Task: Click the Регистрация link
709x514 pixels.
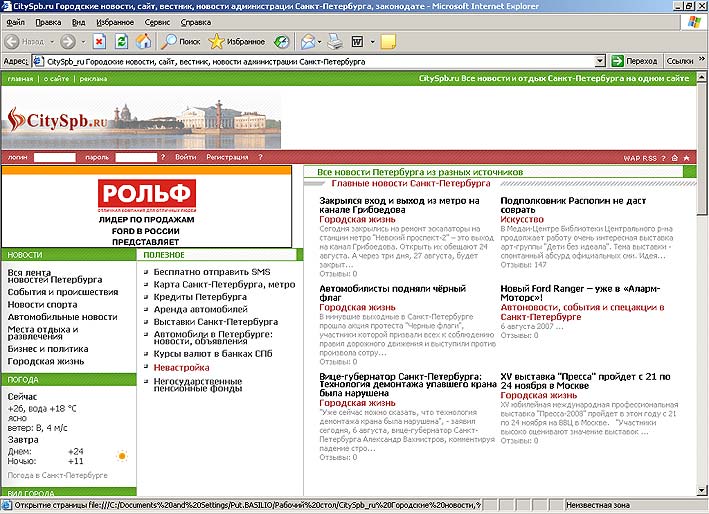Action: click(227, 157)
